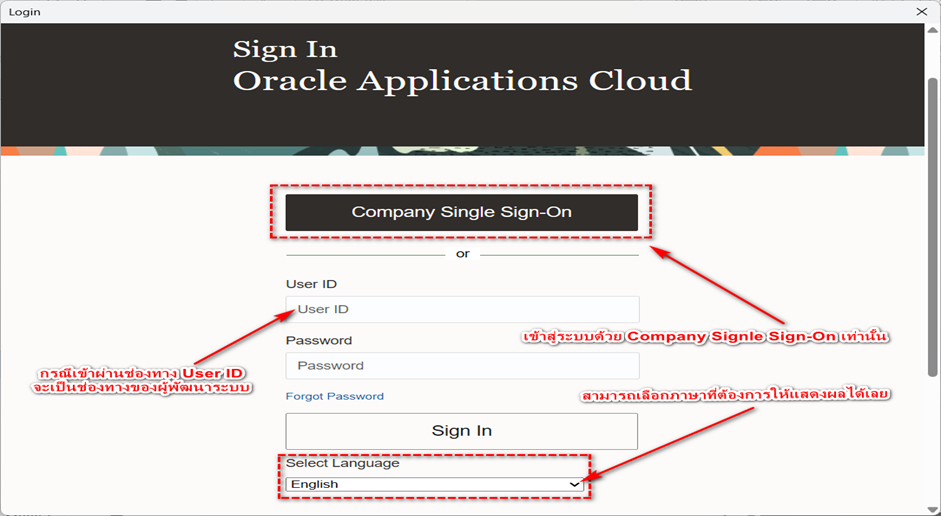Focus the Password input field
Image resolution: width=941 pixels, height=516 pixels.
tap(461, 365)
